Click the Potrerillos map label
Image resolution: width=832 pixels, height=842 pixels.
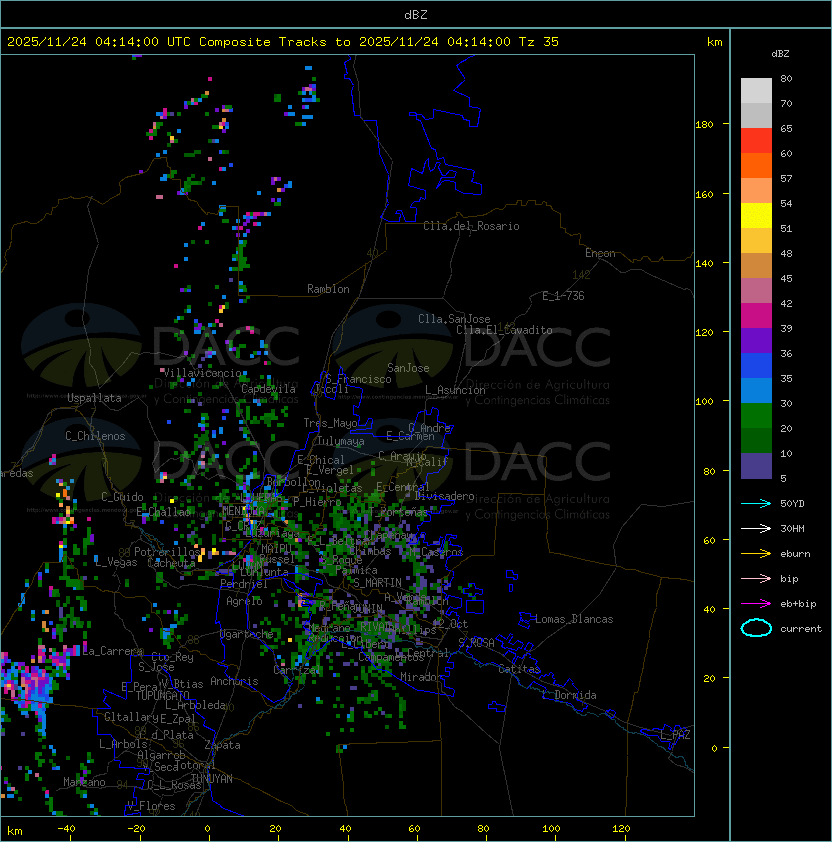click(167, 551)
